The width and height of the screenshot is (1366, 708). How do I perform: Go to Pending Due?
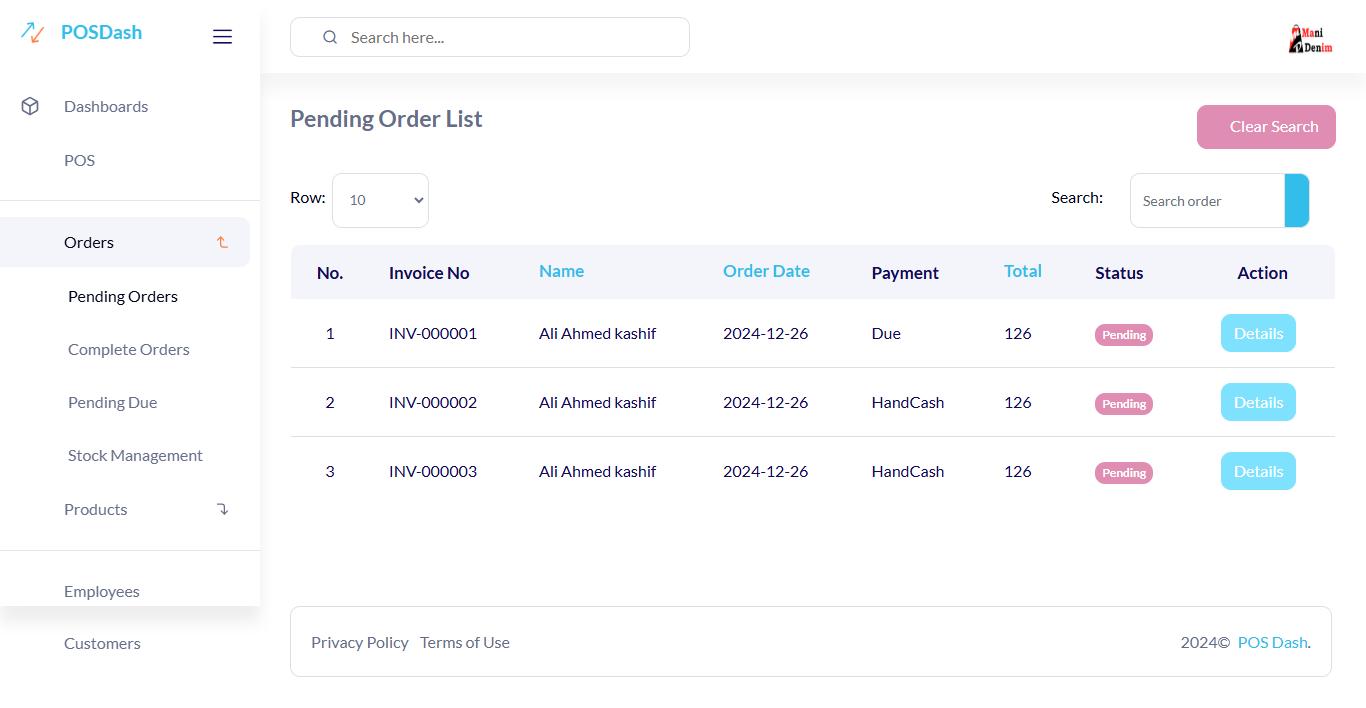[x=112, y=402]
